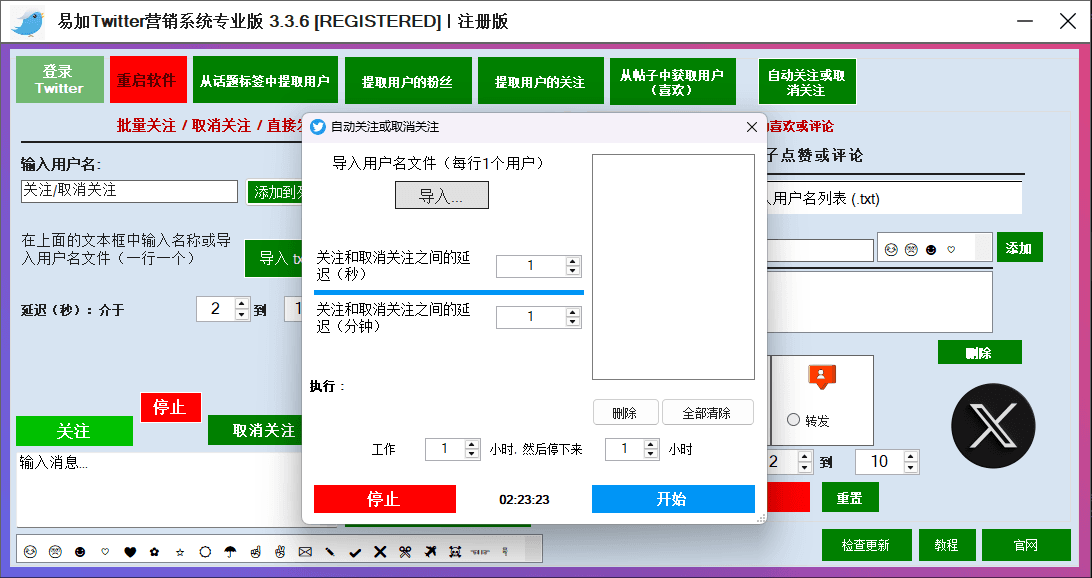The width and height of the screenshot is (1092, 578).
Task: Increase the follow/unfollow delay in seconds
Action: click(x=573, y=262)
